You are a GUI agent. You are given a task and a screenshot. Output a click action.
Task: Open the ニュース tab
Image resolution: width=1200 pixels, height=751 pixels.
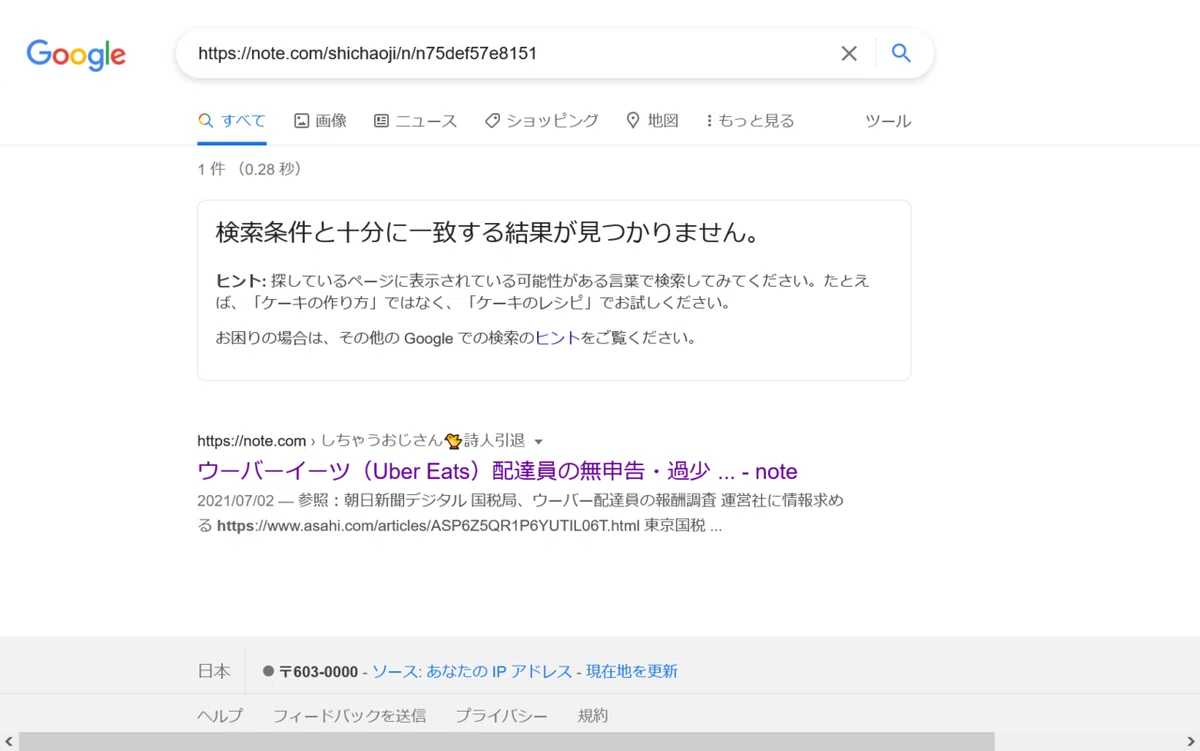415,121
